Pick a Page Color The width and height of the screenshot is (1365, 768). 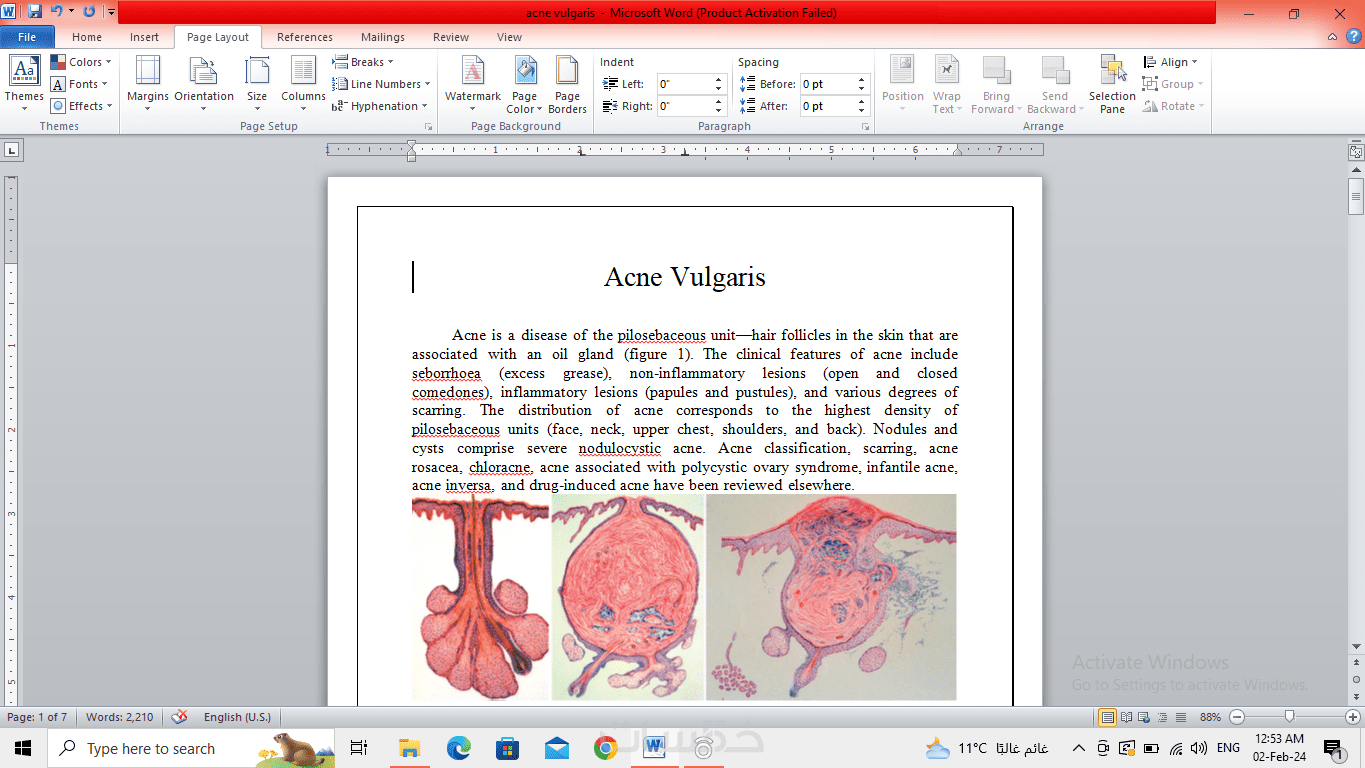pyautogui.click(x=525, y=84)
